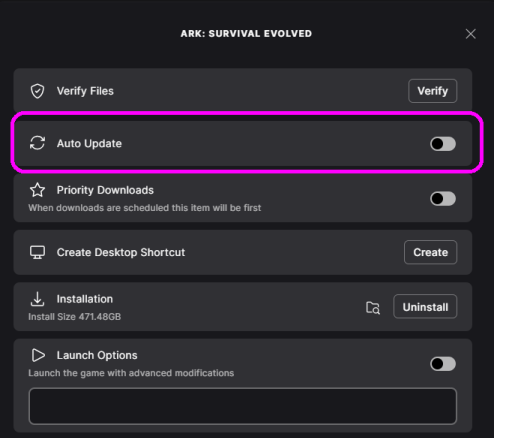Click the download arrow icon beside Installation
Image resolution: width=511 pixels, height=438 pixels.
tap(37, 299)
